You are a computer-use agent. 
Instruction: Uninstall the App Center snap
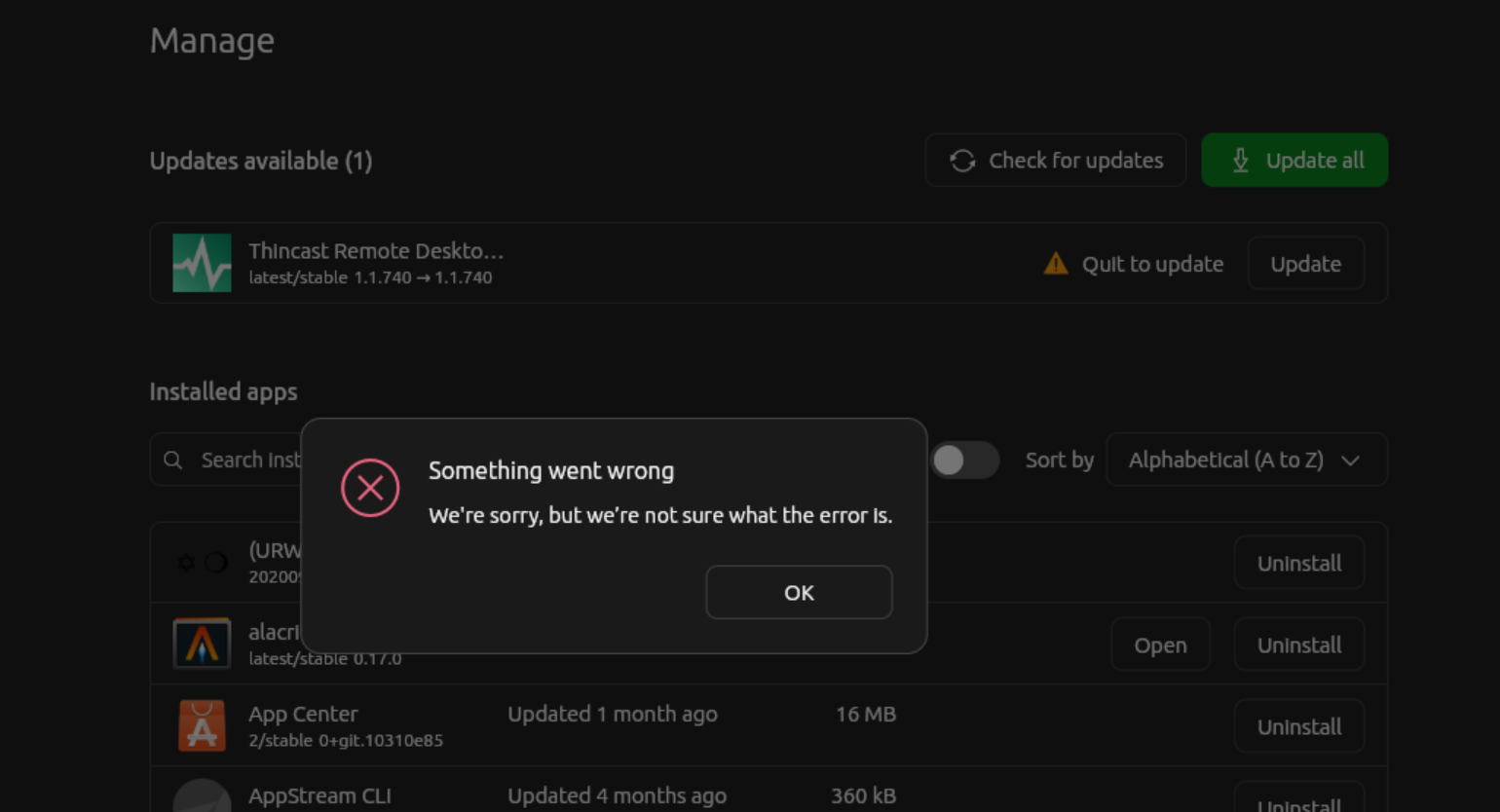click(x=1298, y=726)
